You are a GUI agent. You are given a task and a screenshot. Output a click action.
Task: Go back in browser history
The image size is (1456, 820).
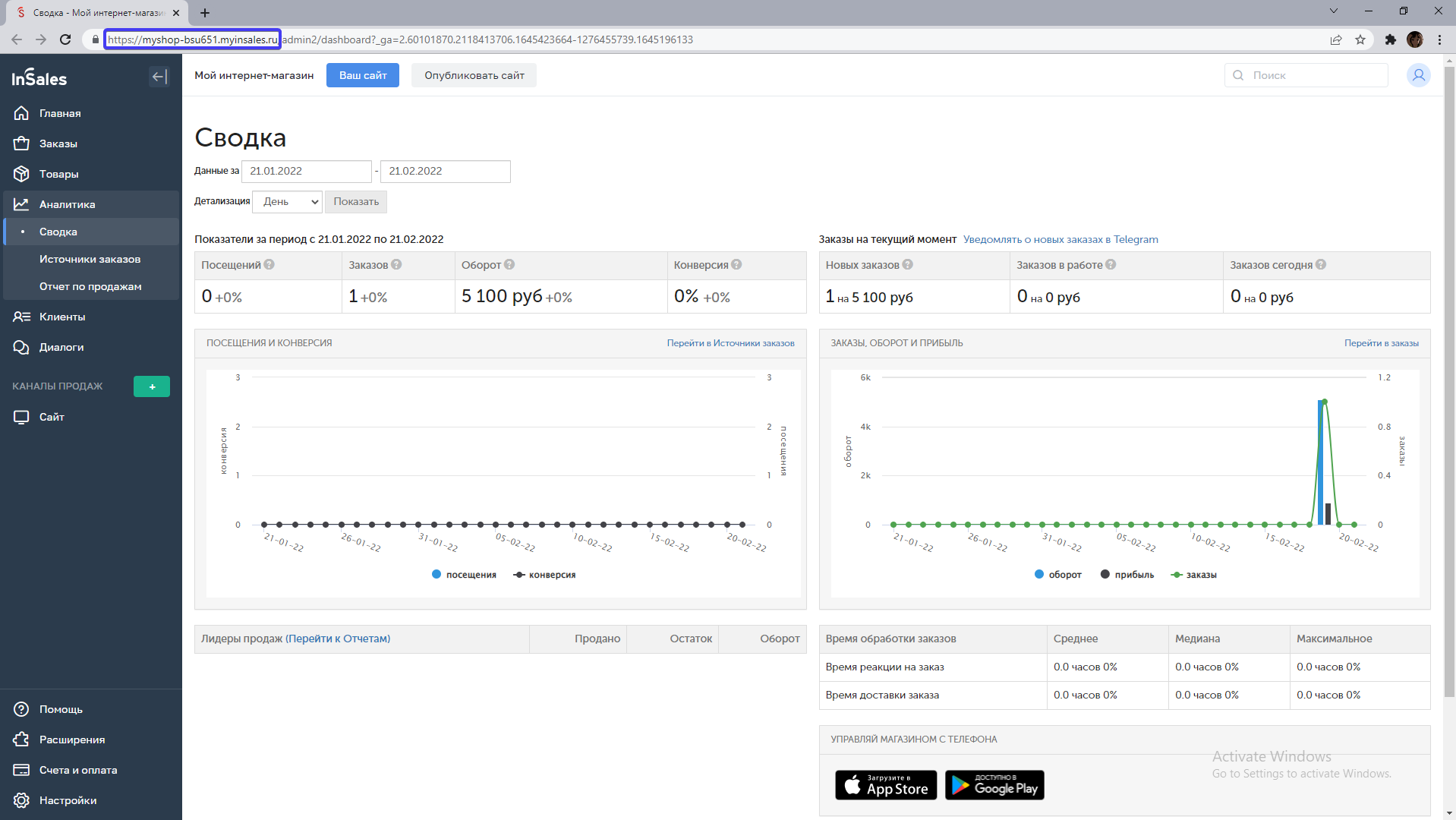[17, 39]
